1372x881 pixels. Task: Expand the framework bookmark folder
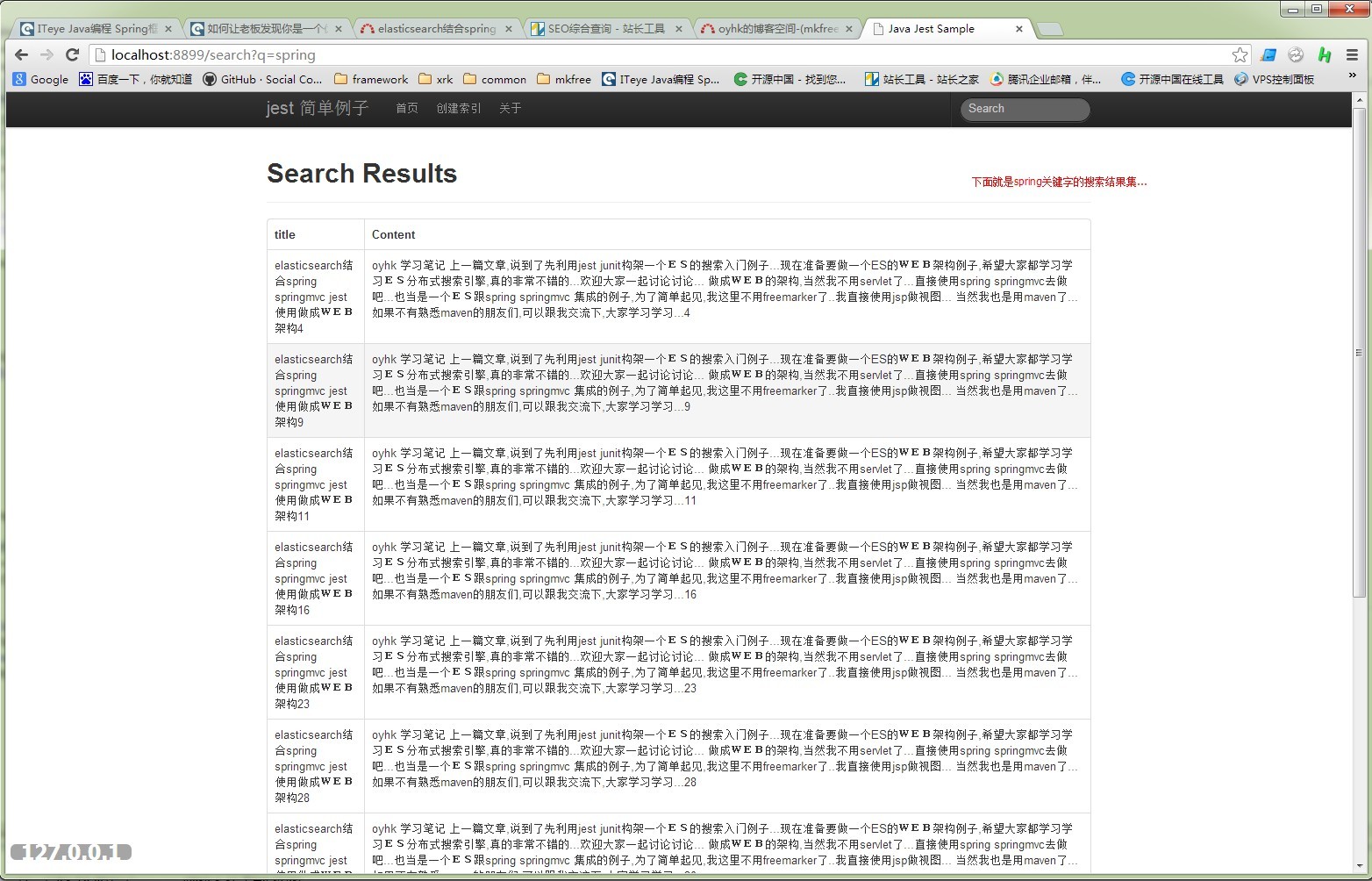coord(371,79)
